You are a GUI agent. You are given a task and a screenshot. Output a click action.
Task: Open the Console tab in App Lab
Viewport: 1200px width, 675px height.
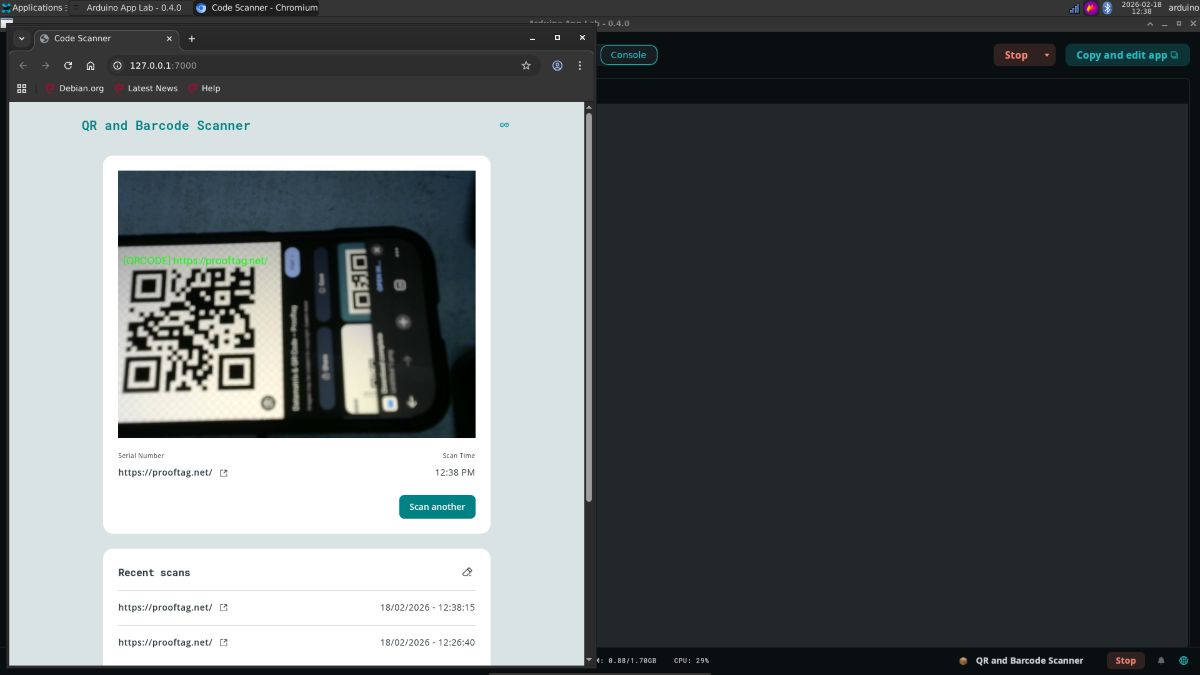[x=628, y=55]
